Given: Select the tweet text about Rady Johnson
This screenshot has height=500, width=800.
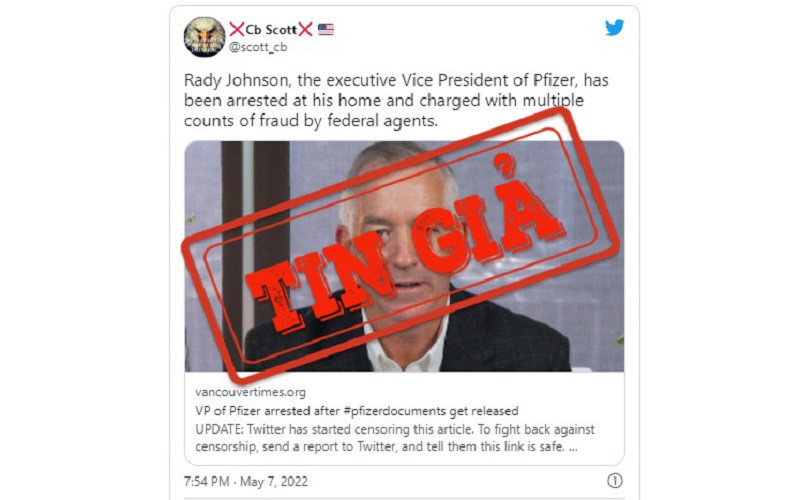Looking at the screenshot, I should 396,101.
